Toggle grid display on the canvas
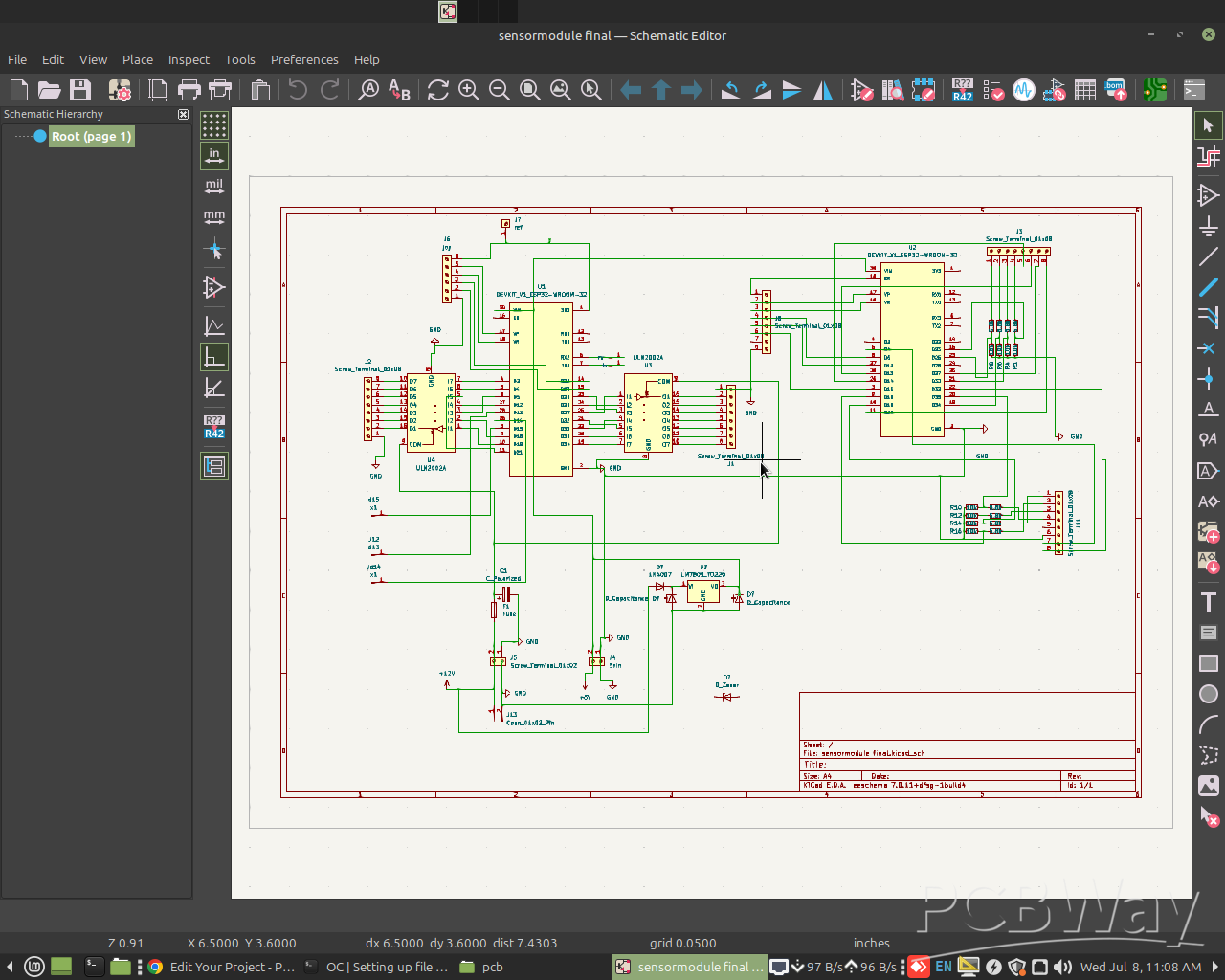Image resolution: width=1225 pixels, height=980 pixels. (214, 124)
